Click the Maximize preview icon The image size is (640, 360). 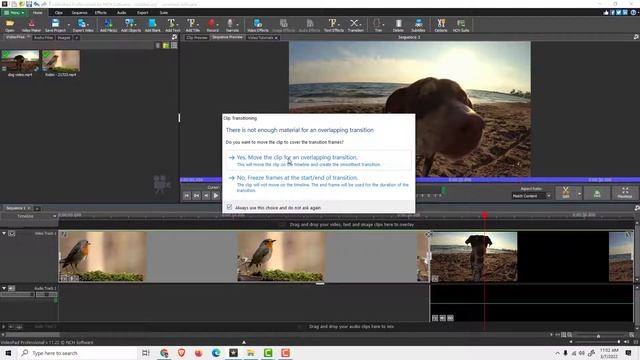(x=625, y=193)
